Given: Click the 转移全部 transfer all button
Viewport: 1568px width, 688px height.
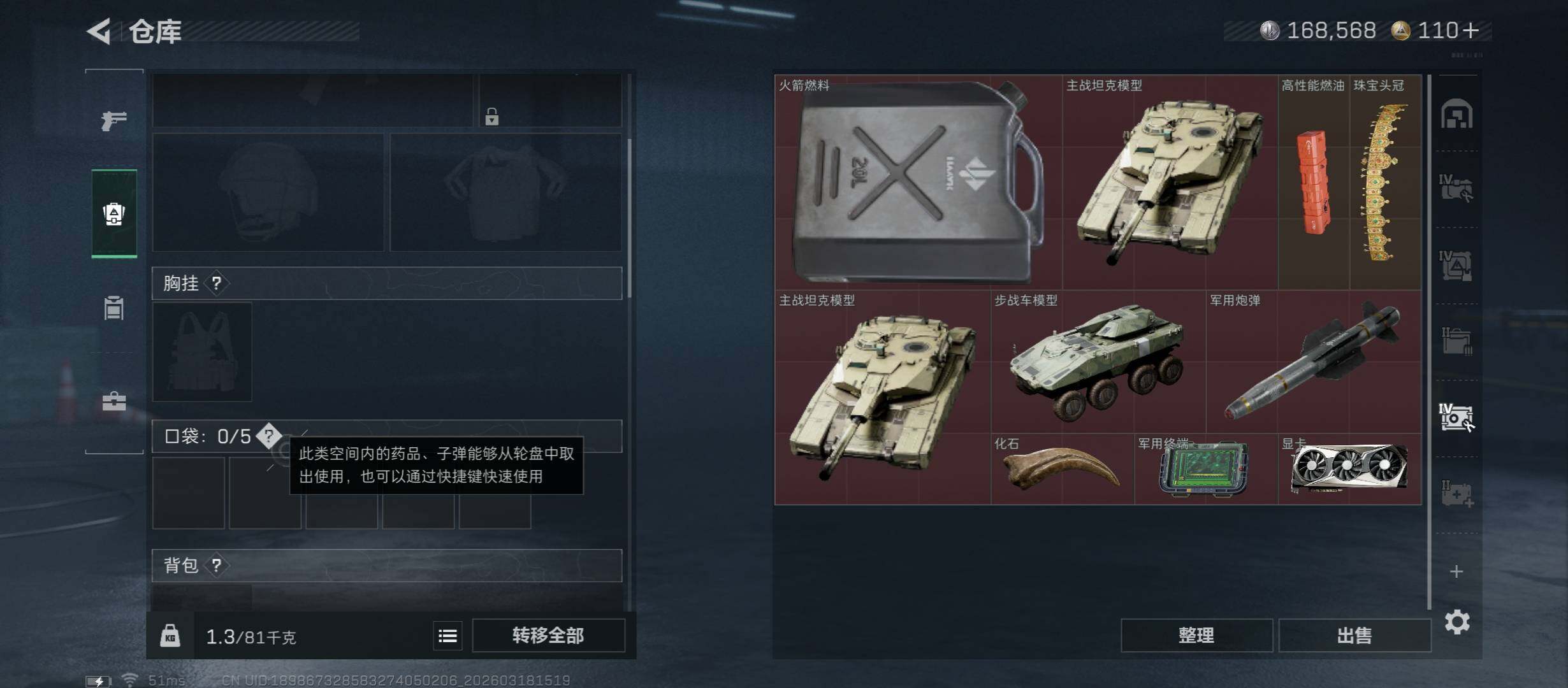Looking at the screenshot, I should [x=548, y=636].
